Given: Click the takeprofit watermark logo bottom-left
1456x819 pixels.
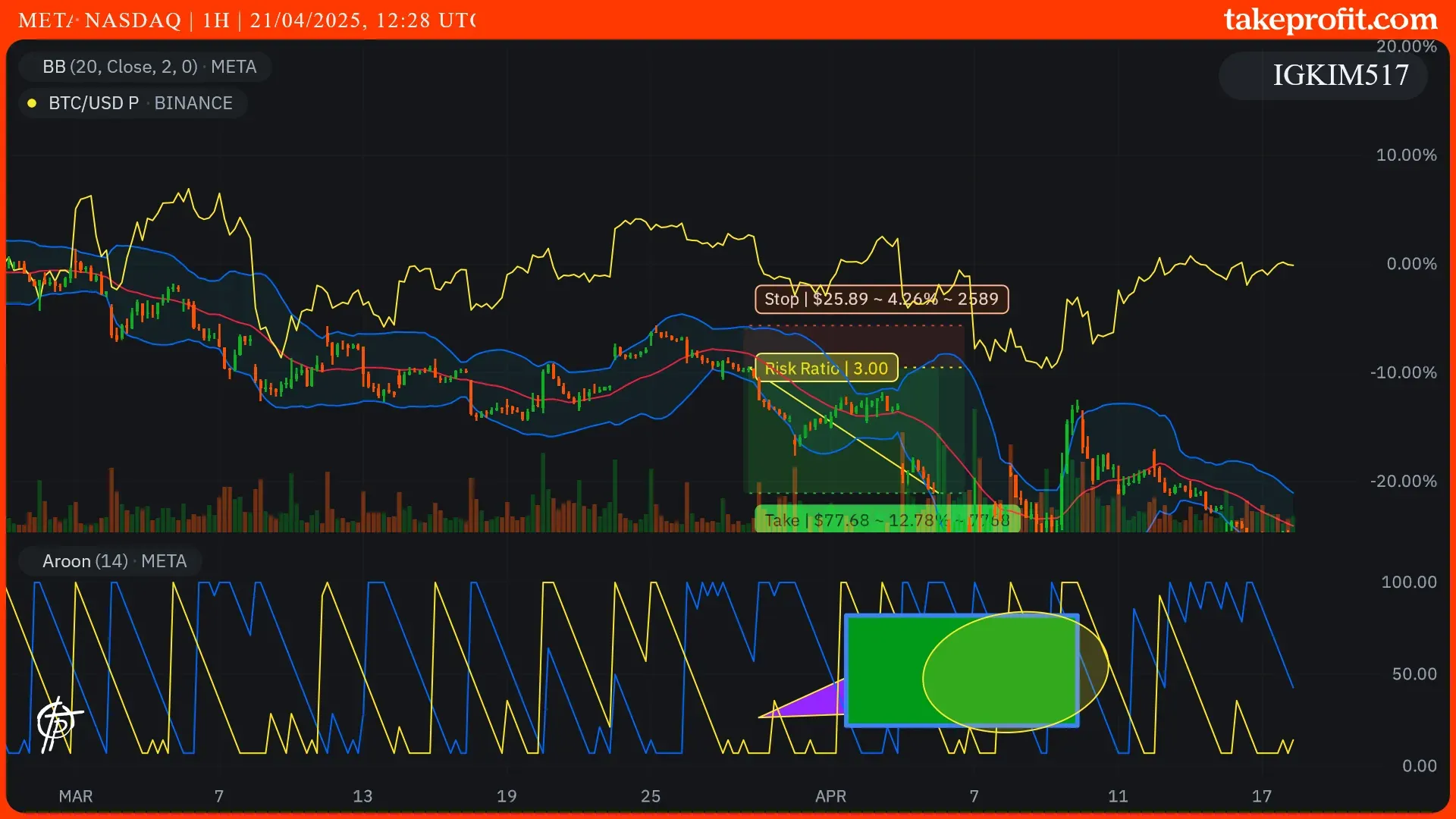Looking at the screenshot, I should tap(58, 723).
